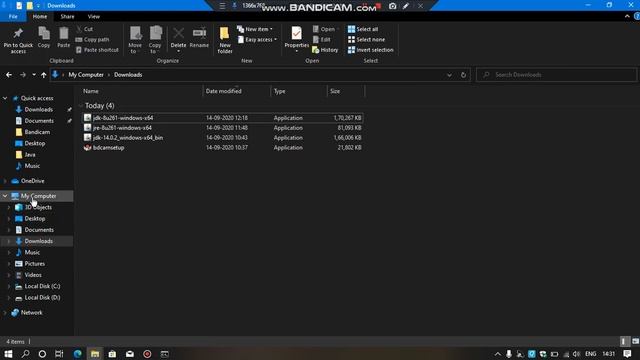The height and width of the screenshot is (360, 640).
Task: Select the jre-8u261-windows-x64 file
Action: coord(222,128)
